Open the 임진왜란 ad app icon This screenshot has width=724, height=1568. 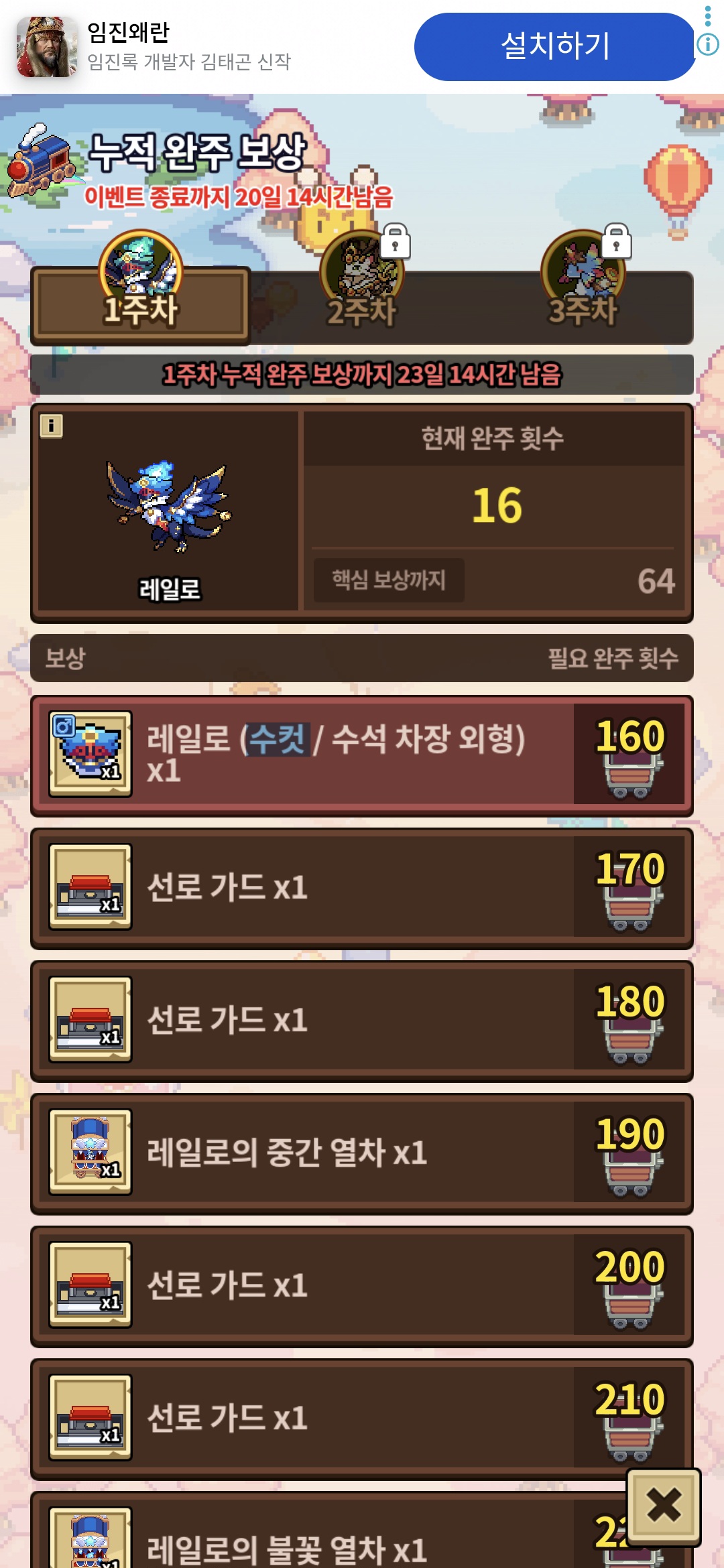coord(47,47)
